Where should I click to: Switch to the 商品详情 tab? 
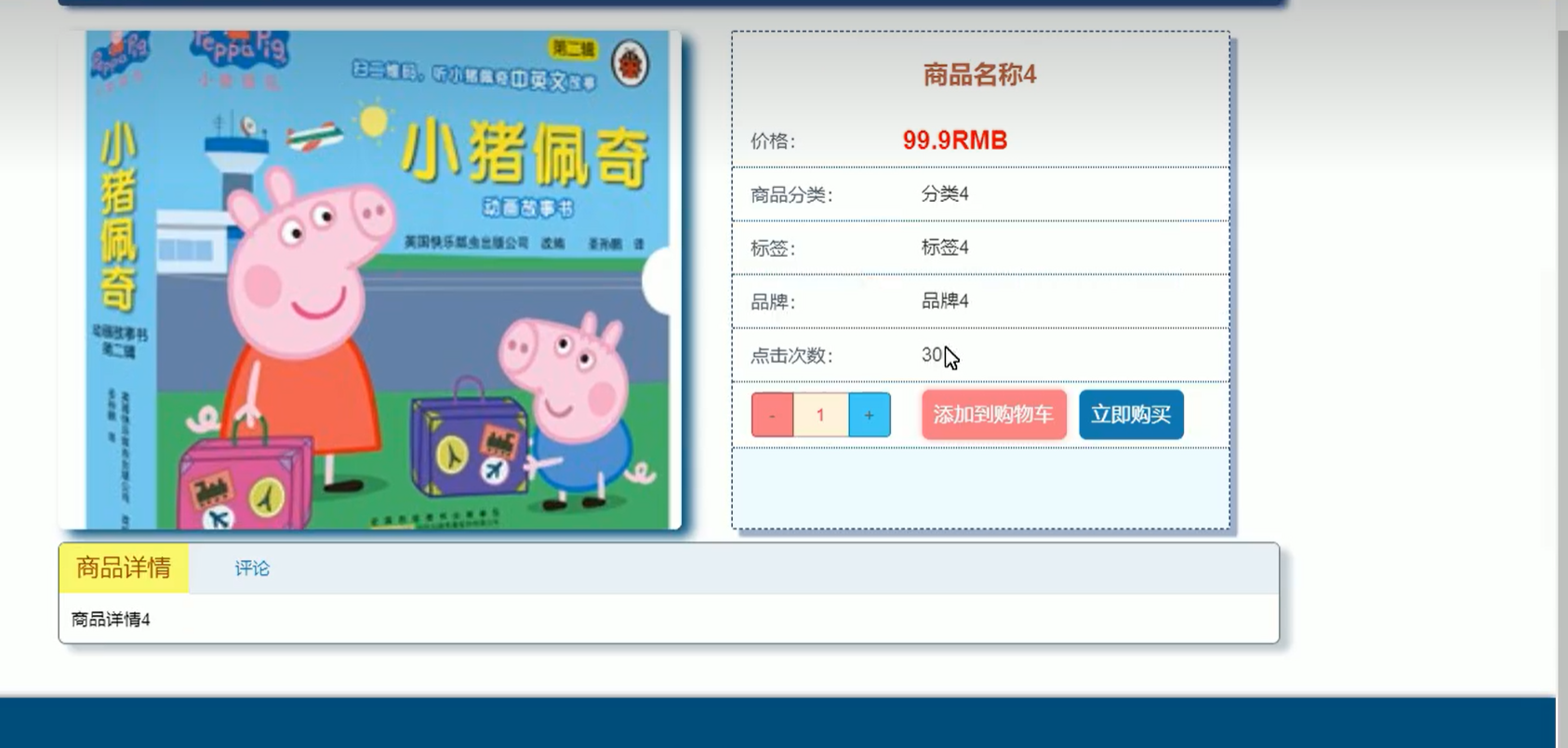click(x=124, y=568)
